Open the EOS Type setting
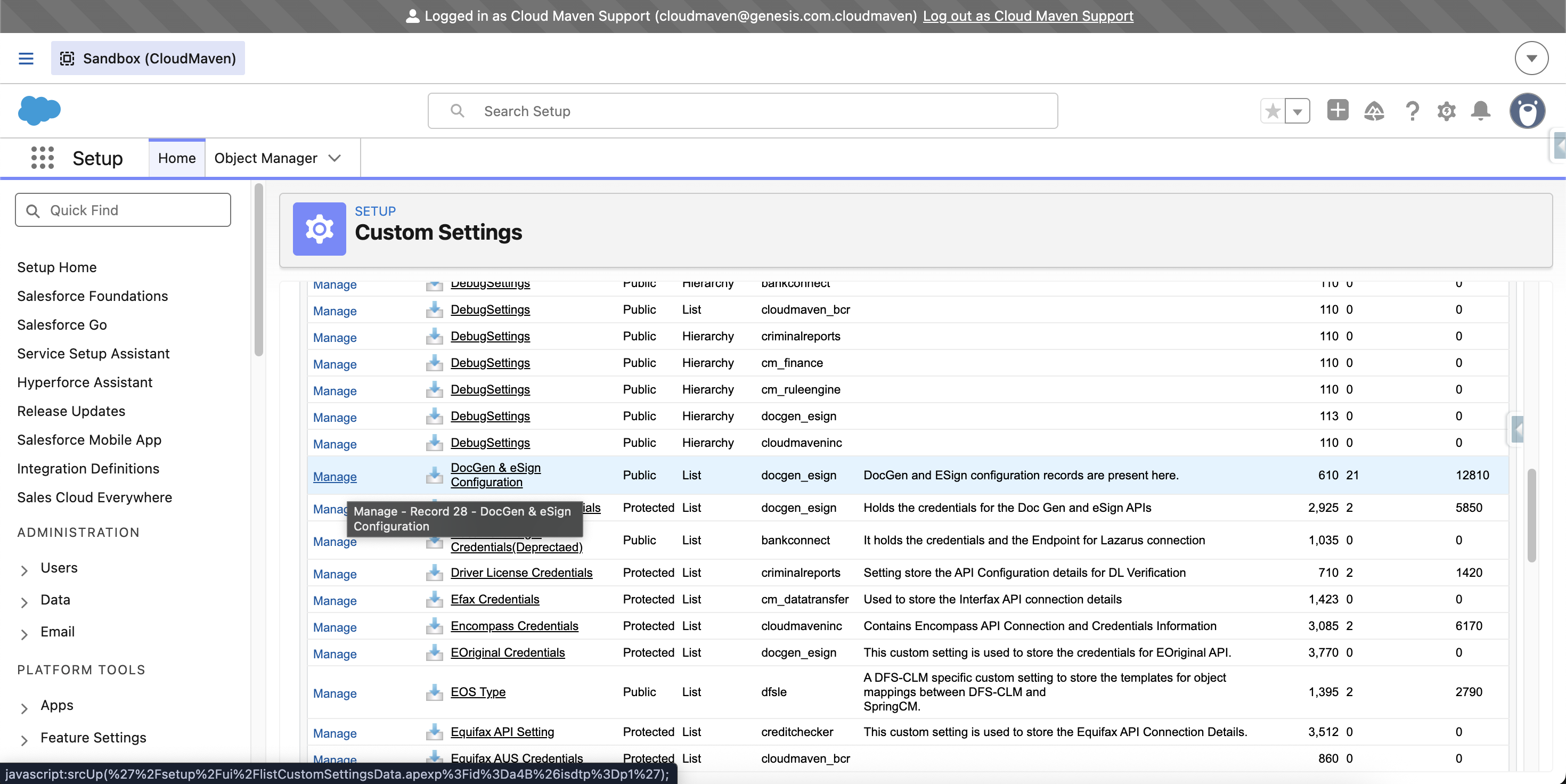1566x784 pixels. [478, 692]
